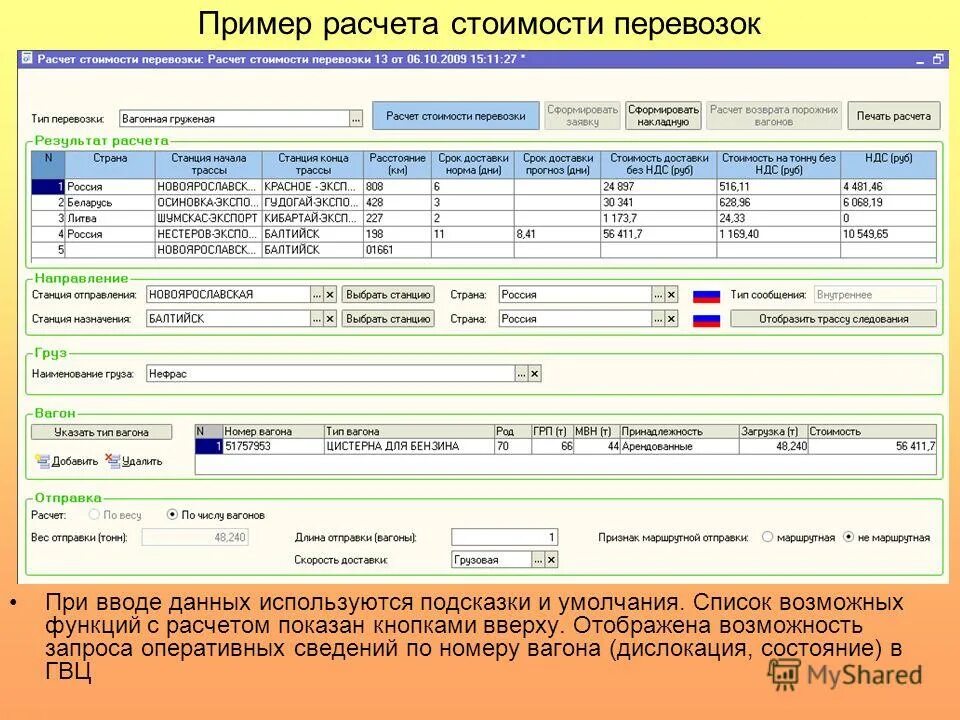Screen dimensions: 960x720
Task: Click the Расчет стоимости перевозки tab button
Action: pyautogui.click(x=456, y=115)
